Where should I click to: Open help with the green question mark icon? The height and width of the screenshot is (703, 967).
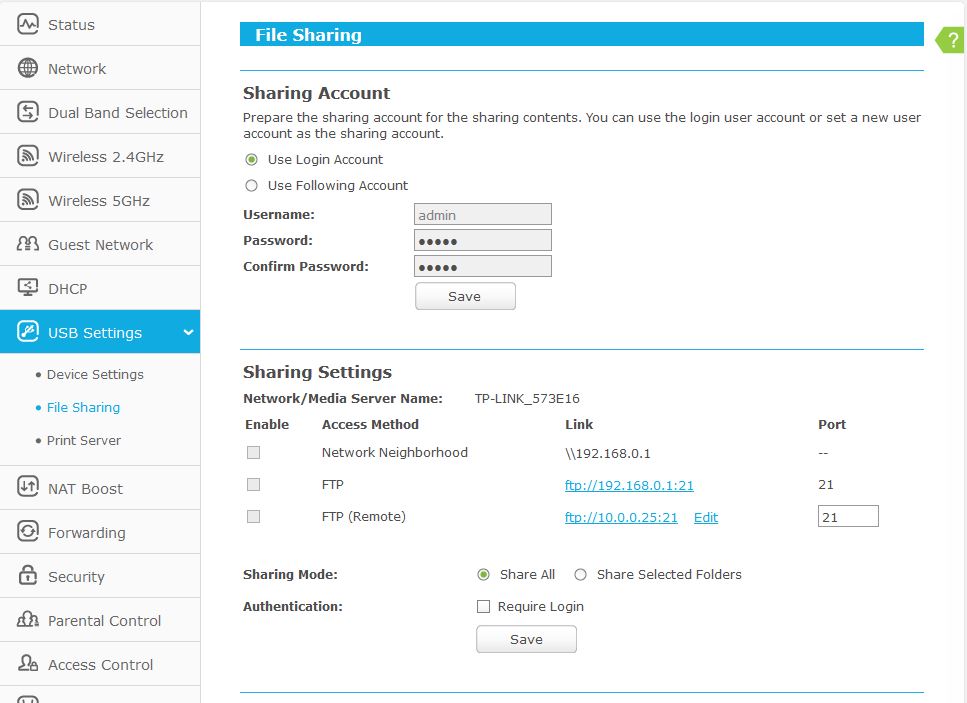[952, 40]
